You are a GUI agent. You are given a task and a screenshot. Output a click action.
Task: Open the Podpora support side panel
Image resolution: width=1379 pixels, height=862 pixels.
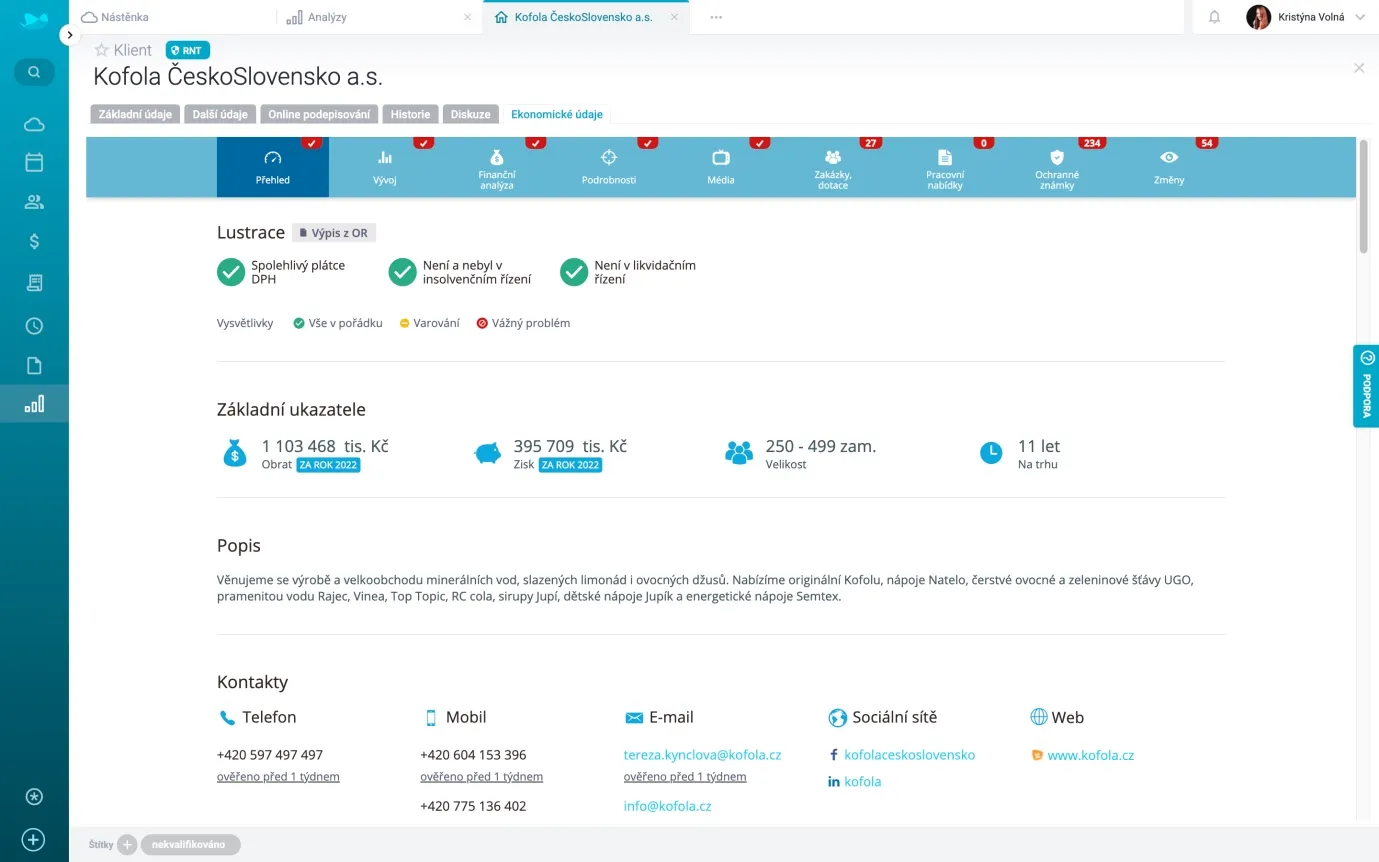[x=1366, y=386]
